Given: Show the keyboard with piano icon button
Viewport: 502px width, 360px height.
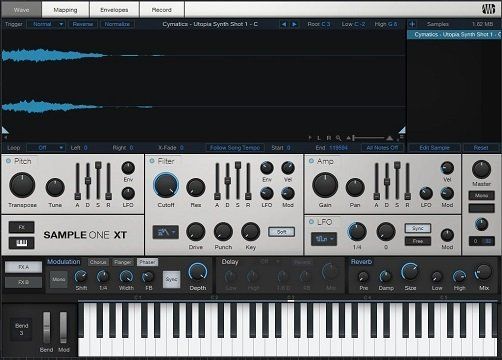Looking at the screenshot, I should click(21, 243).
